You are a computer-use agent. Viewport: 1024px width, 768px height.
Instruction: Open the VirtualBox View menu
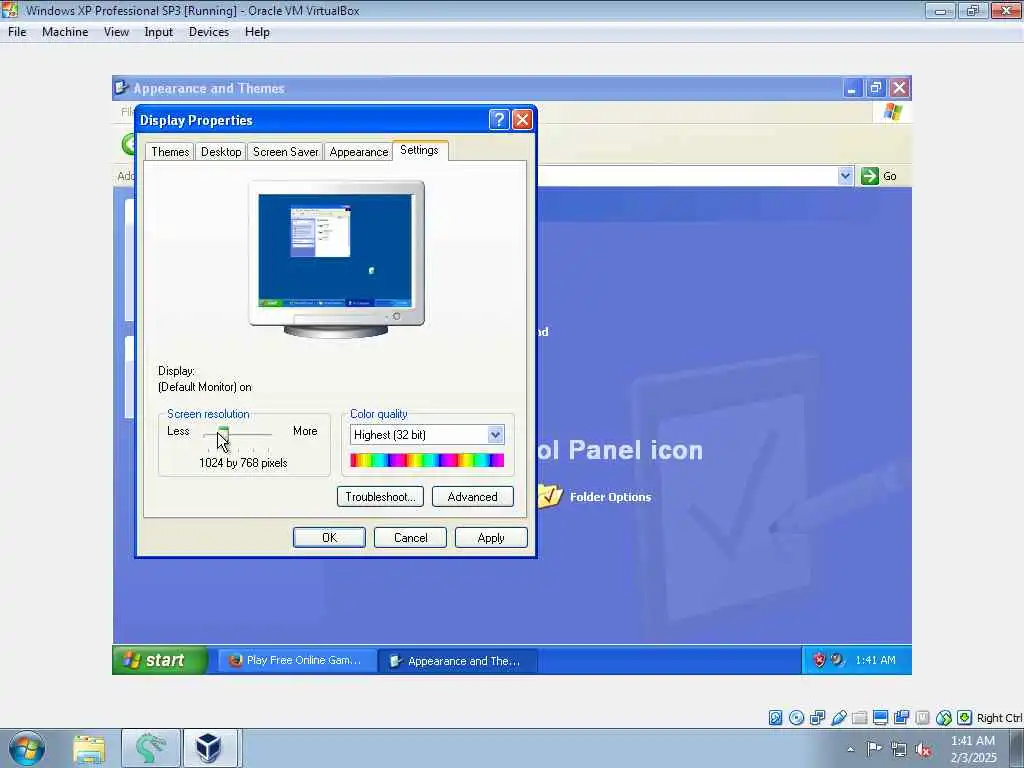point(116,32)
